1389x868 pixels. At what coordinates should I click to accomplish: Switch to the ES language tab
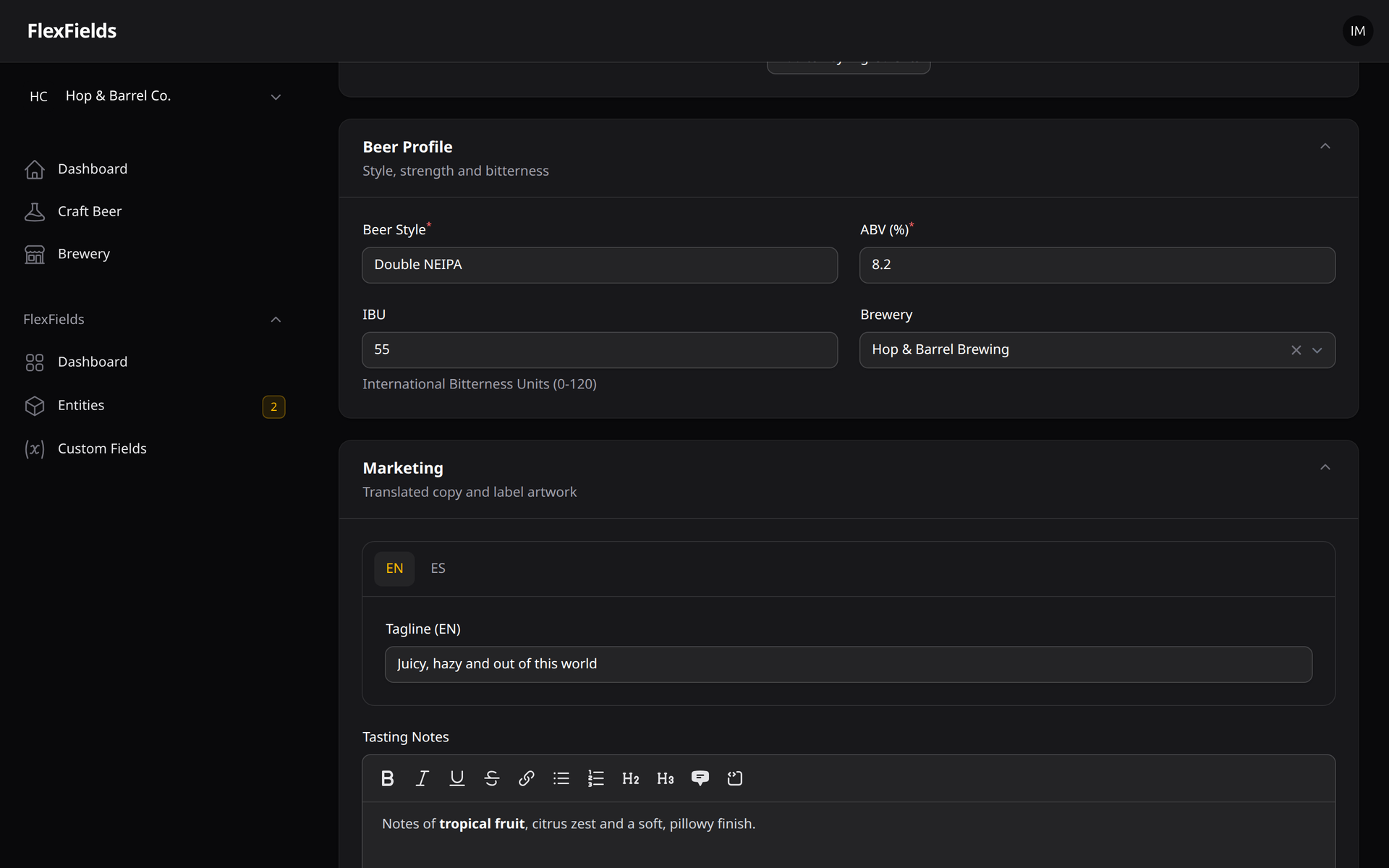pyautogui.click(x=438, y=569)
